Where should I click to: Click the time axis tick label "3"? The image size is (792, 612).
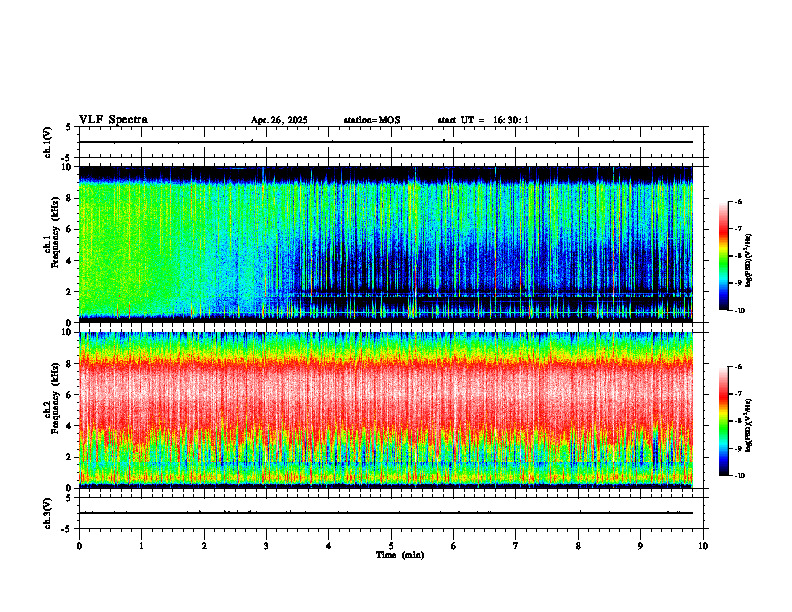266,546
